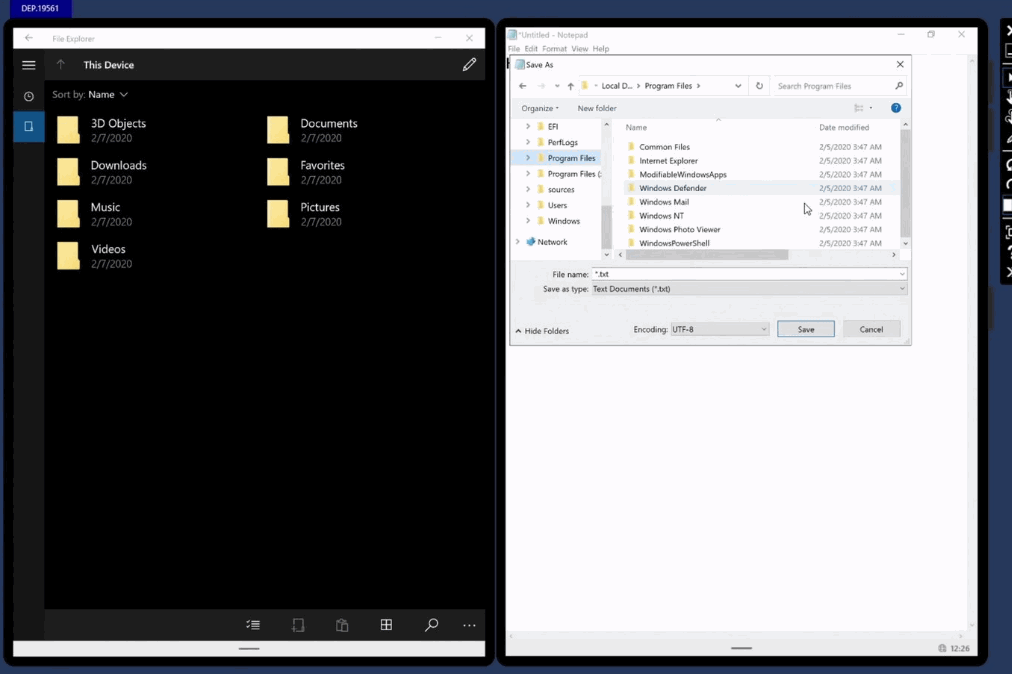Select the Common Files folder
The width and height of the screenshot is (1012, 674).
(x=762, y=147)
